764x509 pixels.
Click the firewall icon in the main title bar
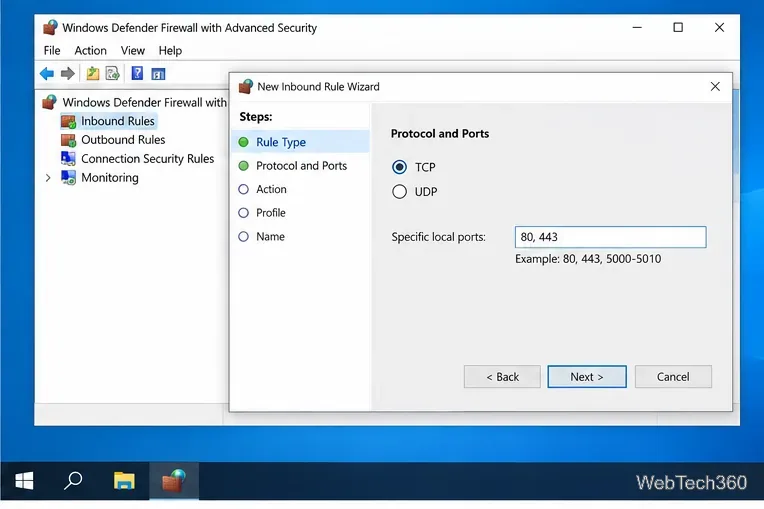pos(50,27)
